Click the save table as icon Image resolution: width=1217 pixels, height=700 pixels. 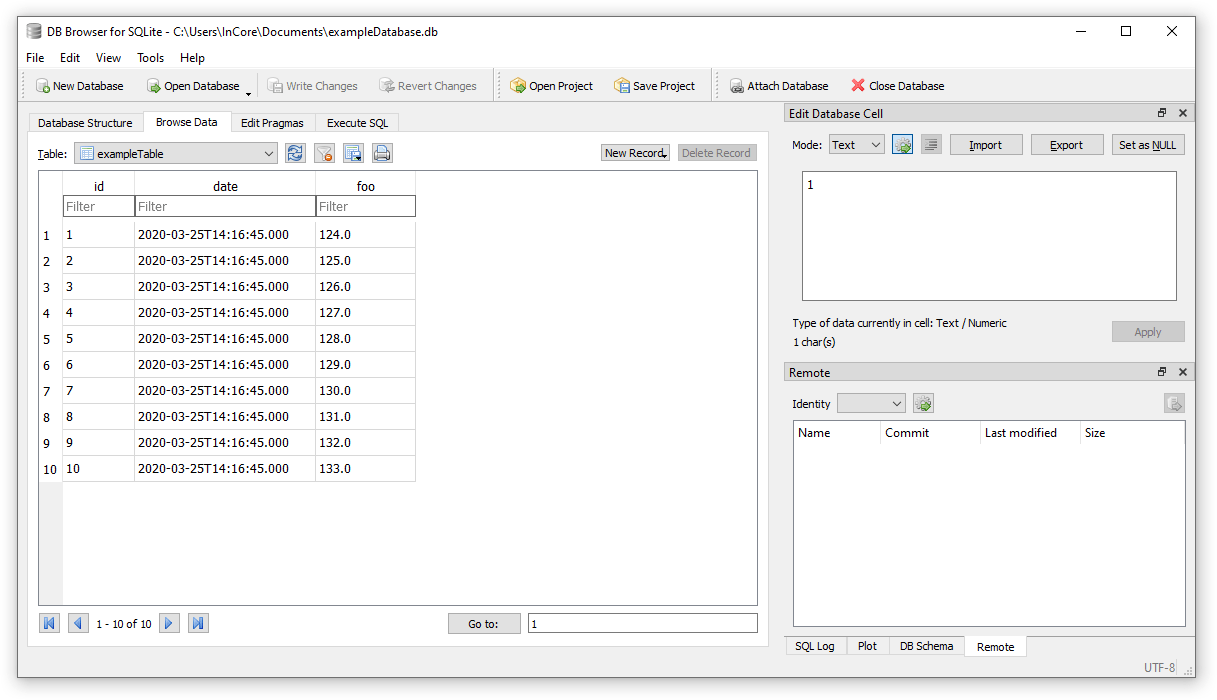[353, 153]
